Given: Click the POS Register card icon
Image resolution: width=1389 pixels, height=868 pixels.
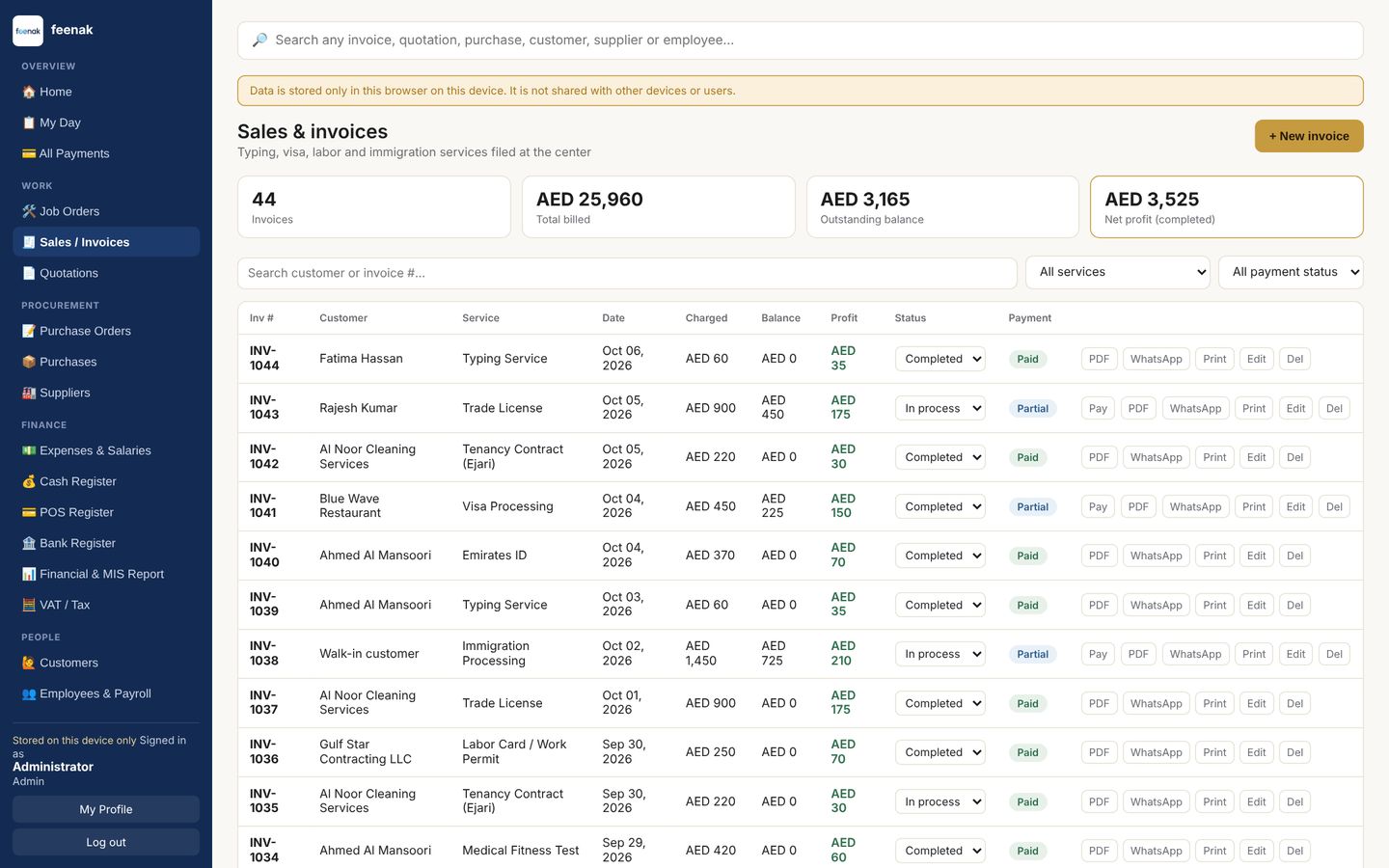Looking at the screenshot, I should 29,512.
